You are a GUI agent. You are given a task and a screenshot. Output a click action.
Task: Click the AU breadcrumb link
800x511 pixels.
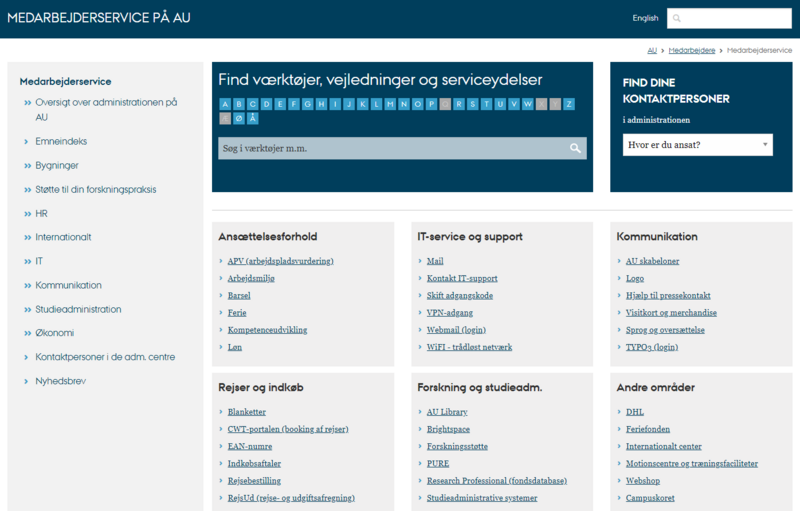click(x=652, y=50)
